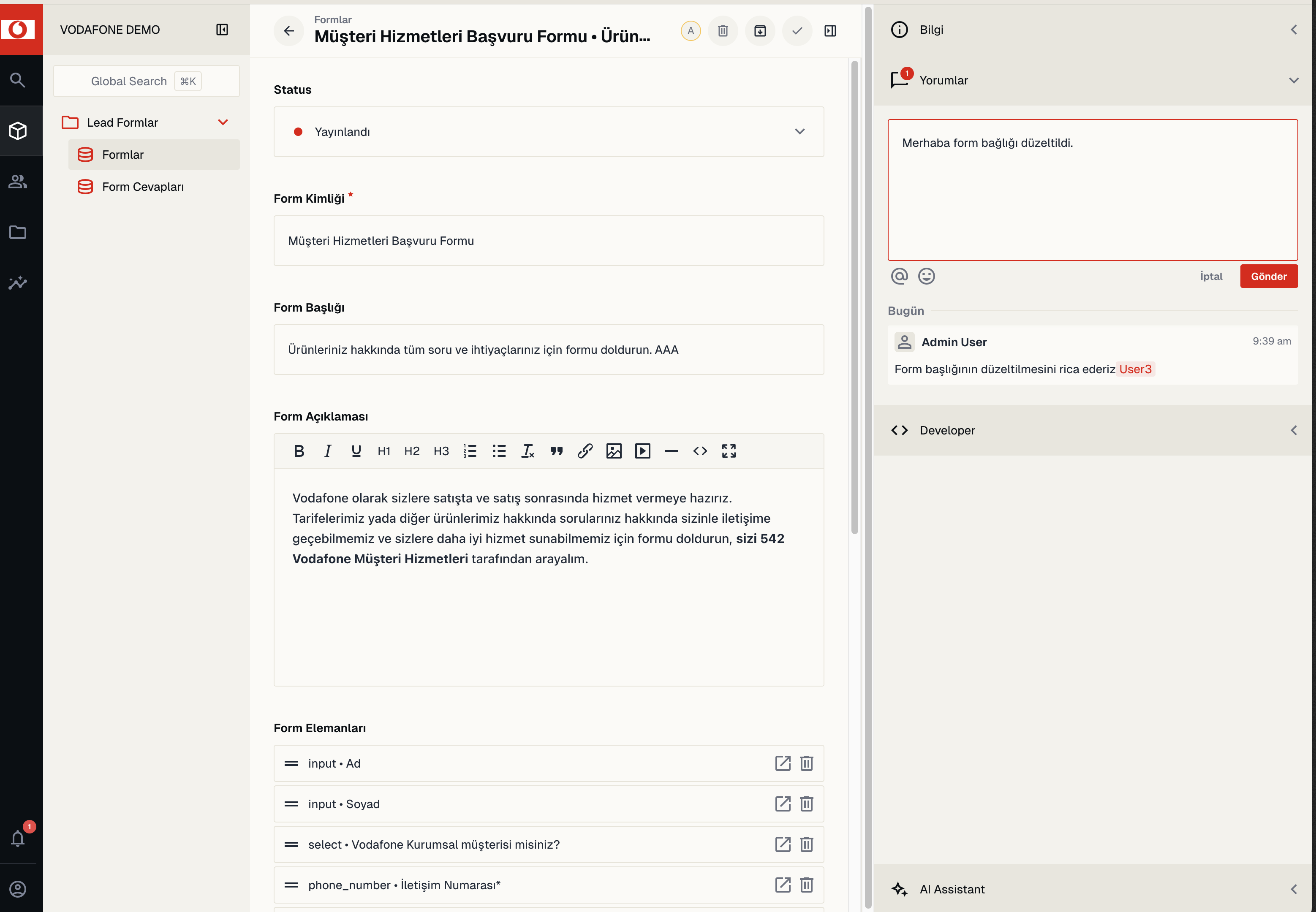Collapse the left navigation sidebar
Image resolution: width=1316 pixels, height=912 pixels.
tap(222, 30)
